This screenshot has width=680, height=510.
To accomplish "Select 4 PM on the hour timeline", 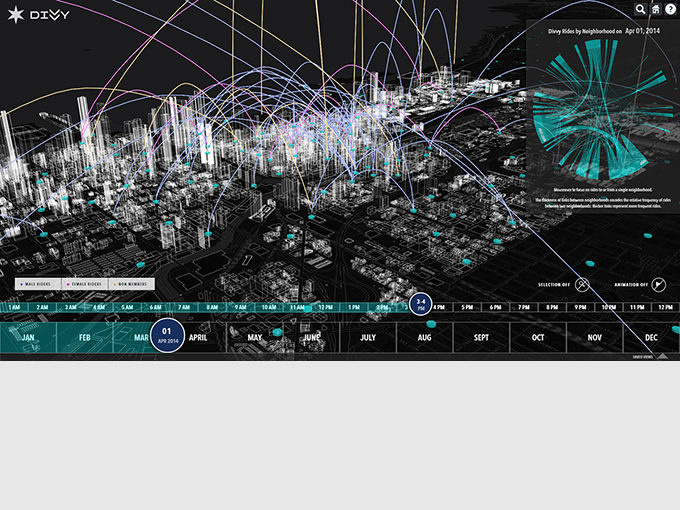I will pyautogui.click(x=439, y=307).
